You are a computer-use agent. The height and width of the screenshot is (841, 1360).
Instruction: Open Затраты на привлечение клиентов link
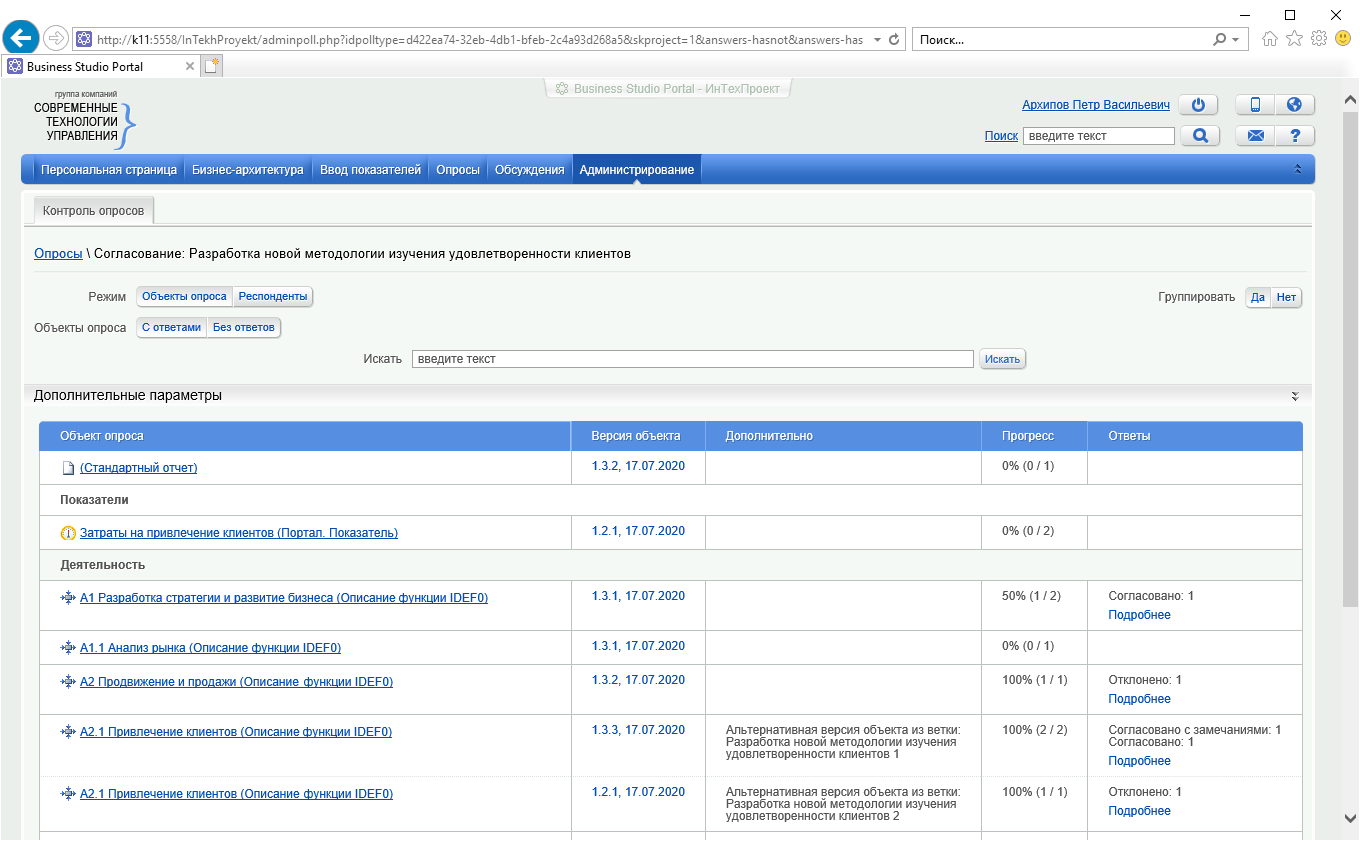coord(238,533)
